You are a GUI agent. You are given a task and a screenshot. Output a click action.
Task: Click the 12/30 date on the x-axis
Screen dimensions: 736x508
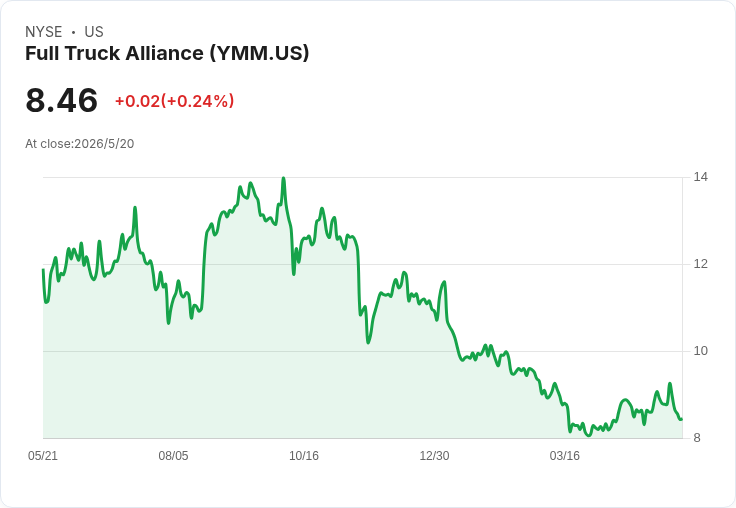tap(434, 456)
